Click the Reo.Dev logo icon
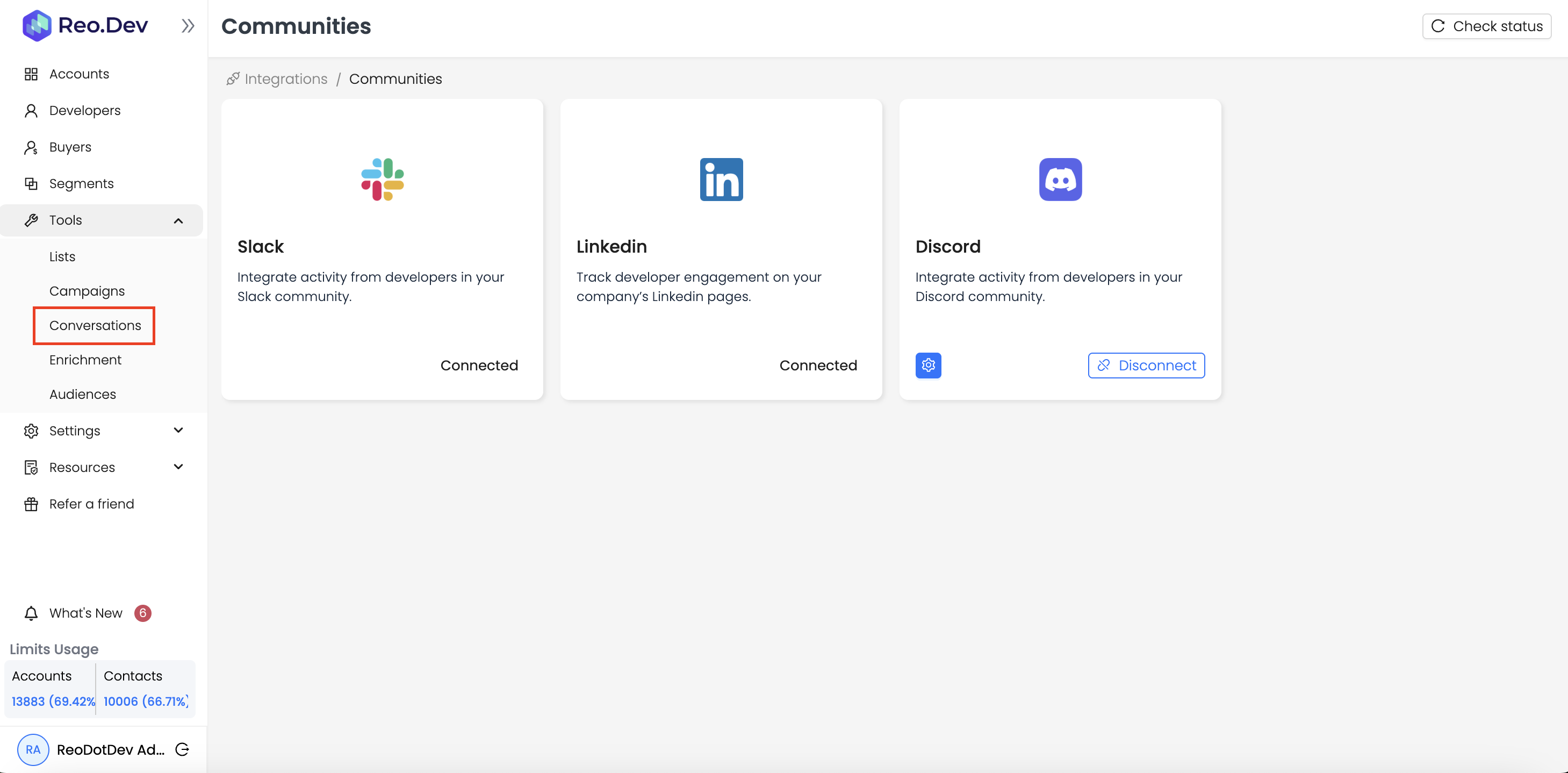Screen dimensions: 1568x773 (37, 26)
